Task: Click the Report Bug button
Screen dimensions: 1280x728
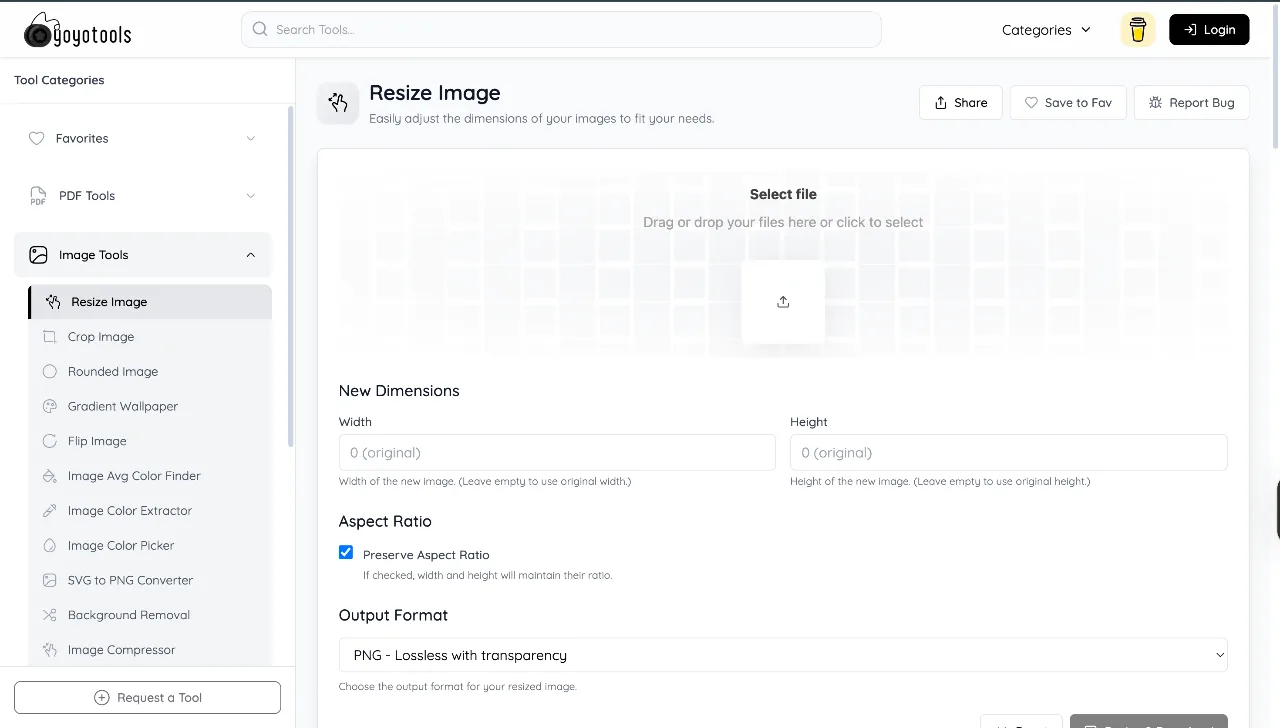Action: point(1191,103)
